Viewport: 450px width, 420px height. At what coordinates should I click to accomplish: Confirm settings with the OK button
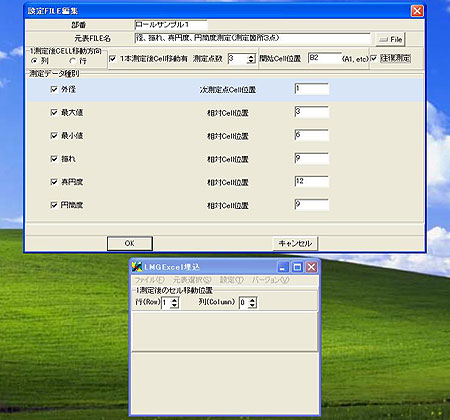point(130,243)
